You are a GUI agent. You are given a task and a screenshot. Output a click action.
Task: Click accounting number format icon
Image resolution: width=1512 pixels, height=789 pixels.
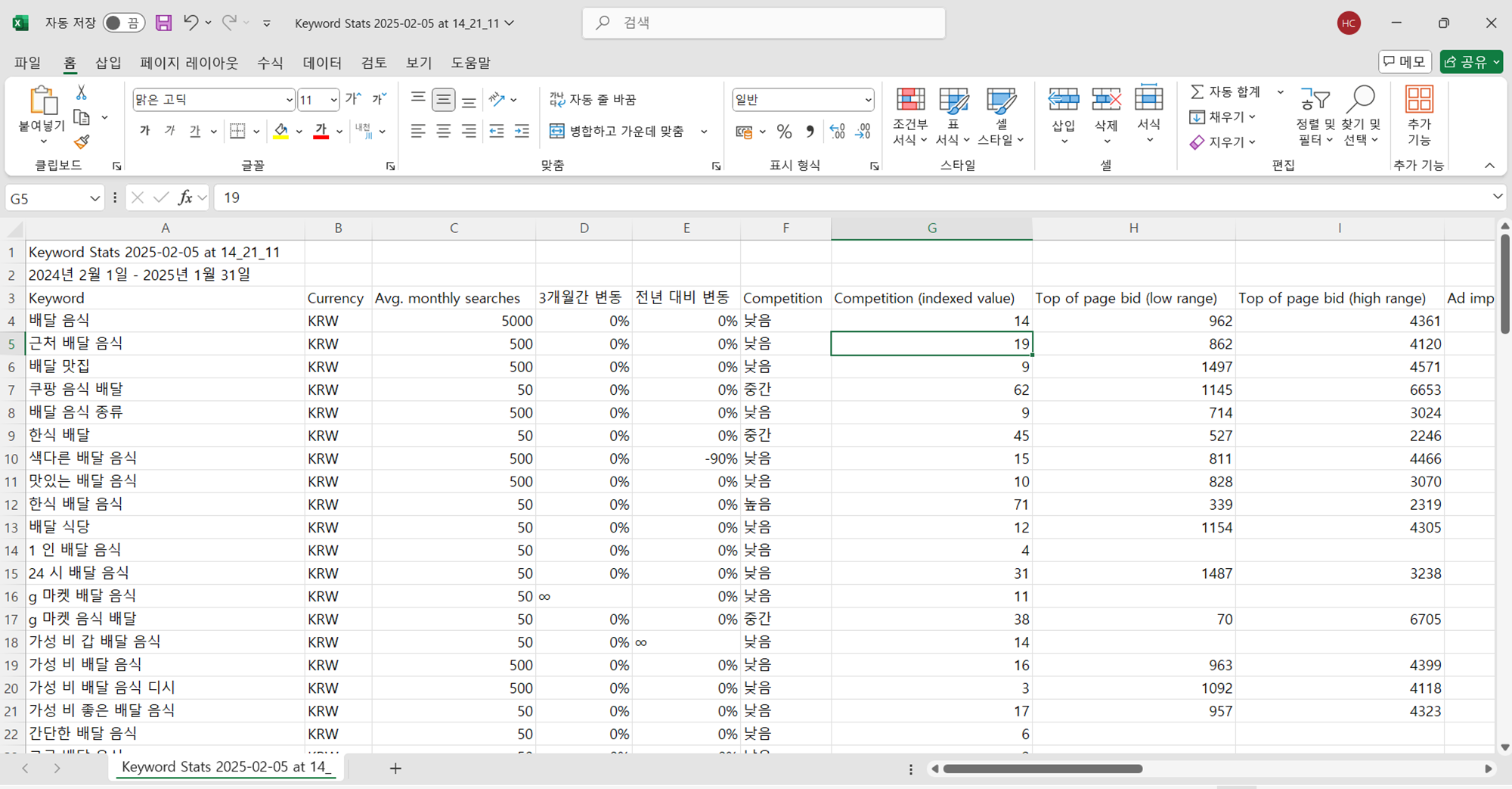744,132
